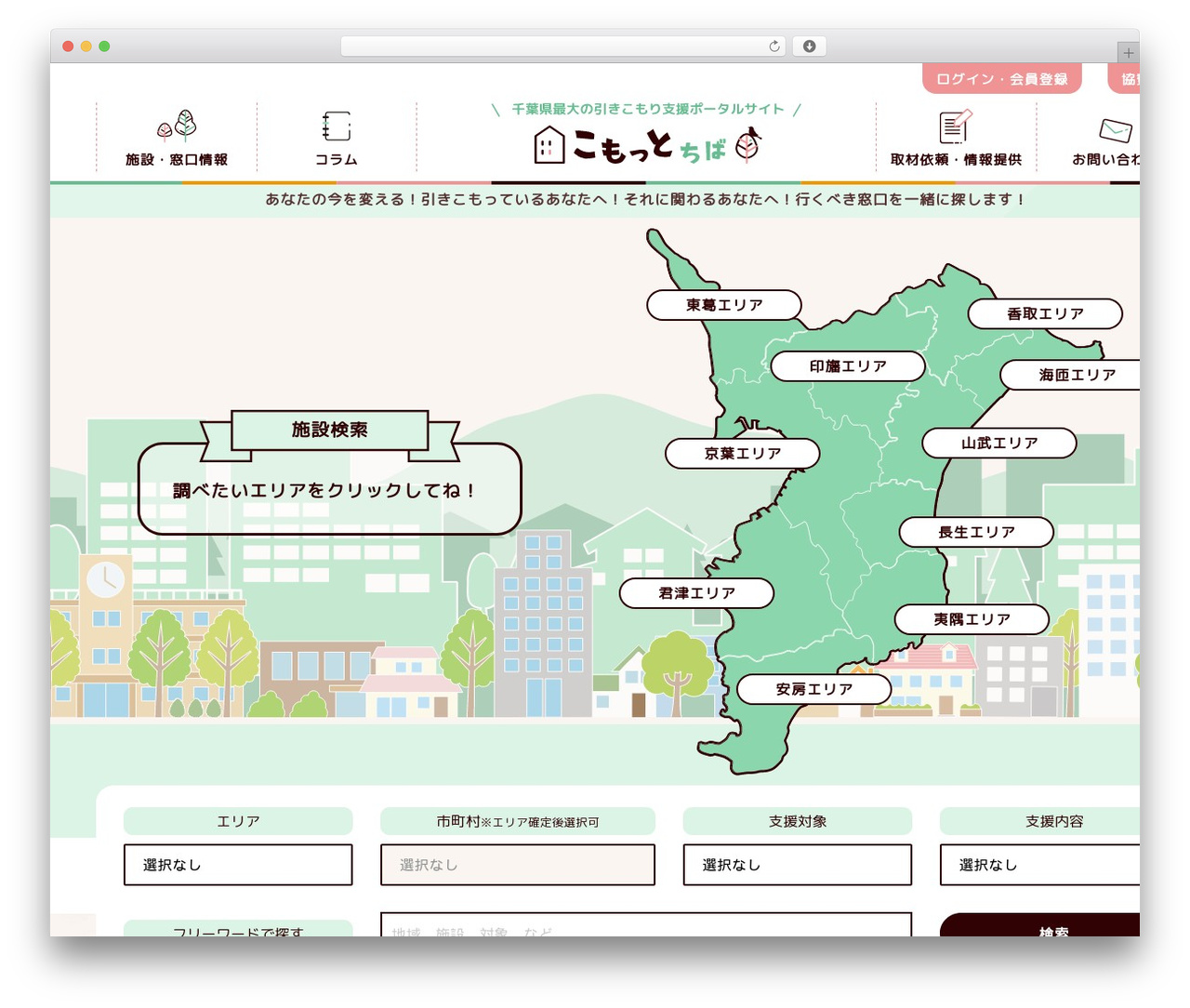Open 施設・窓口情報 menu item

click(177, 160)
